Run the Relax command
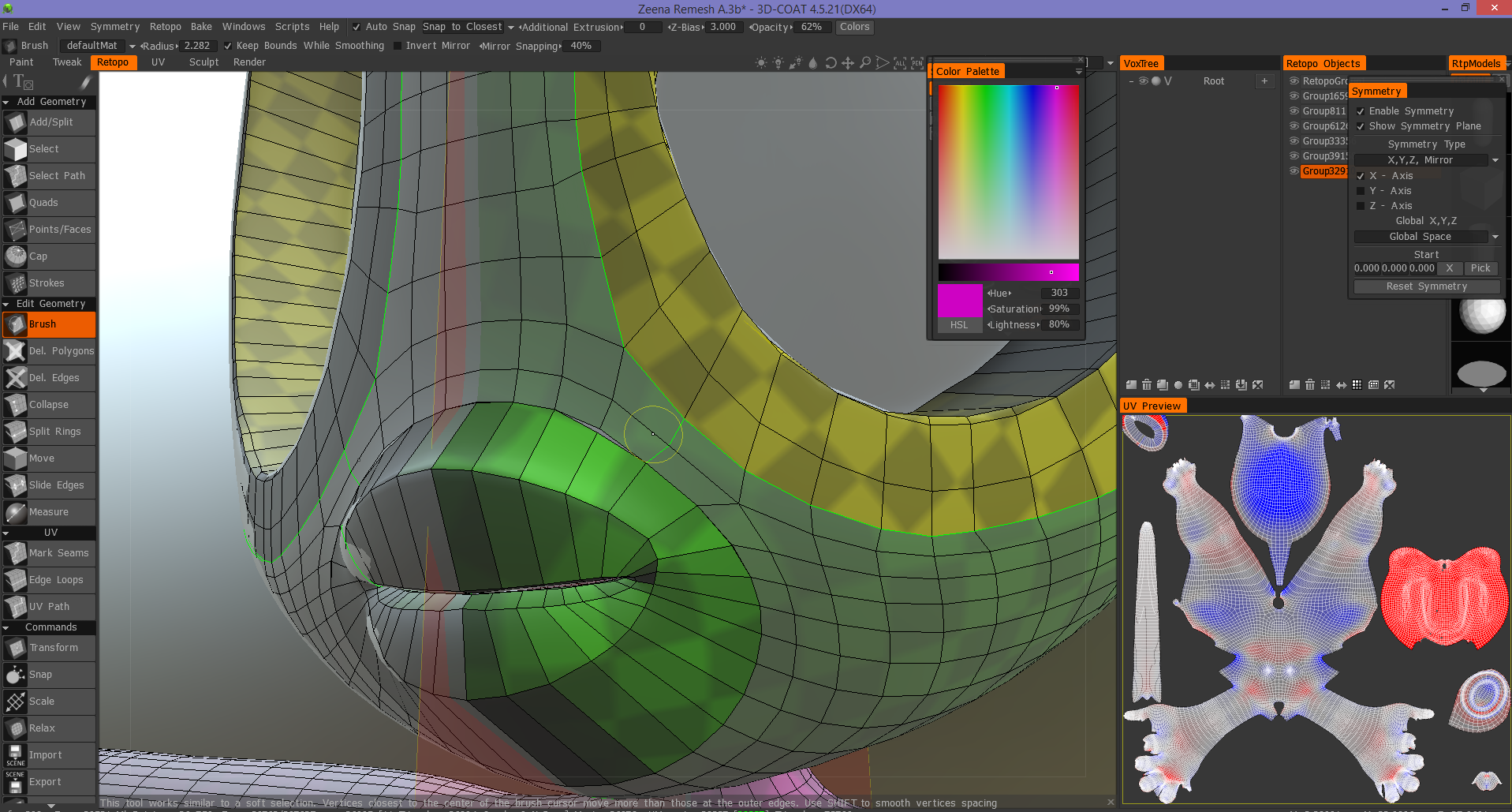This screenshot has height=812, width=1512. click(x=42, y=728)
